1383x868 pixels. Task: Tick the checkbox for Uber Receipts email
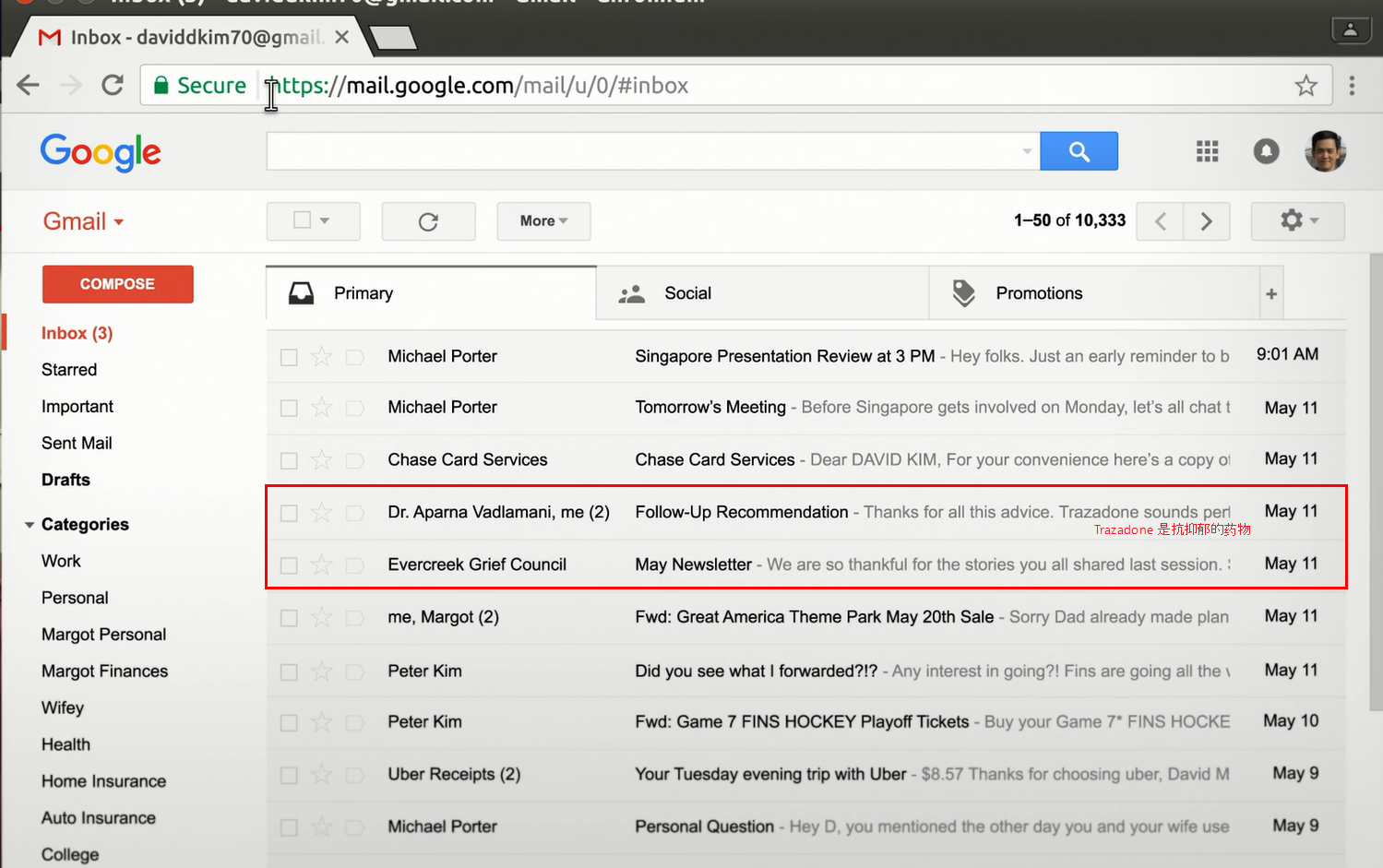point(289,775)
